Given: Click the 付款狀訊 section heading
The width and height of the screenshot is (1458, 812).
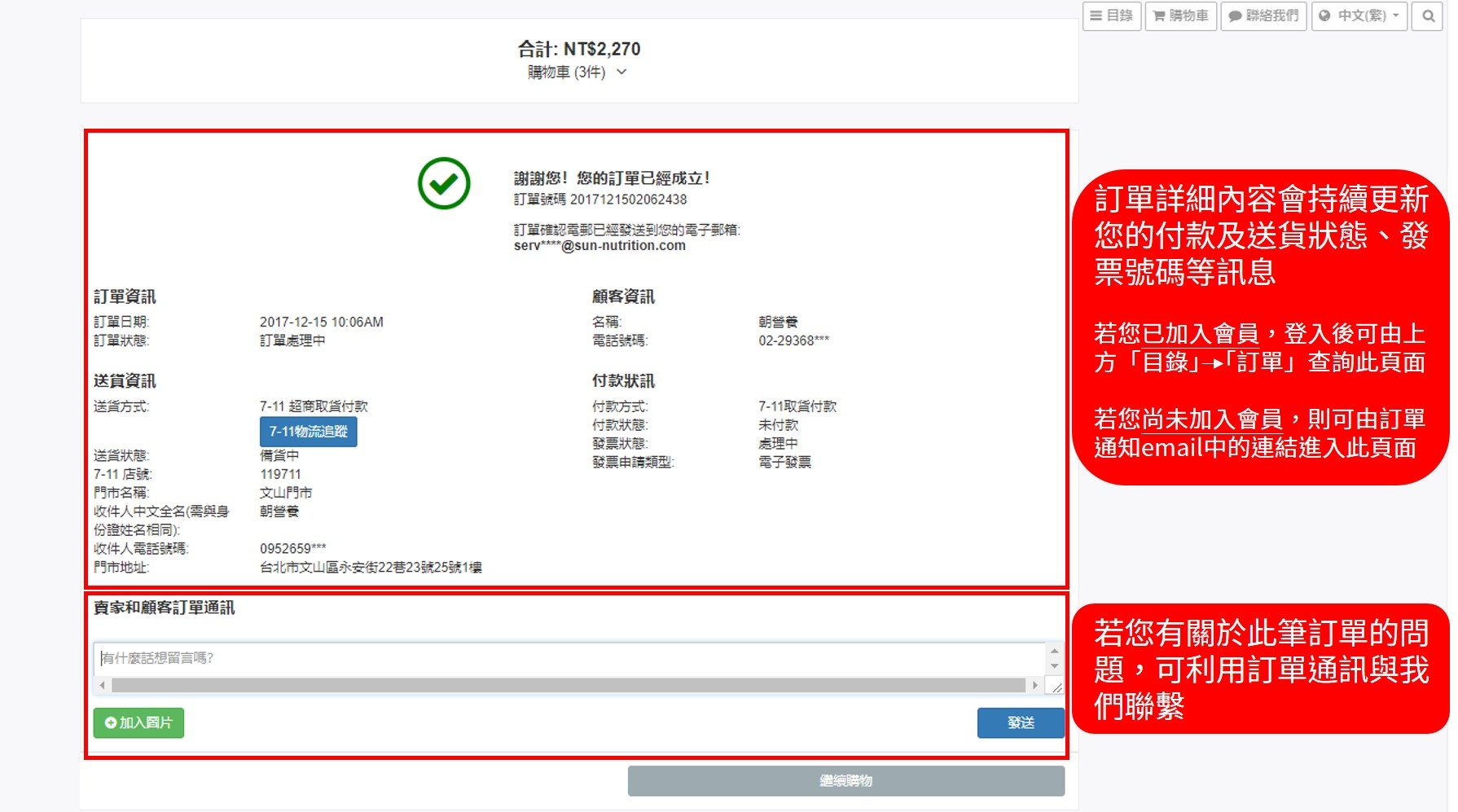Looking at the screenshot, I should [x=623, y=381].
